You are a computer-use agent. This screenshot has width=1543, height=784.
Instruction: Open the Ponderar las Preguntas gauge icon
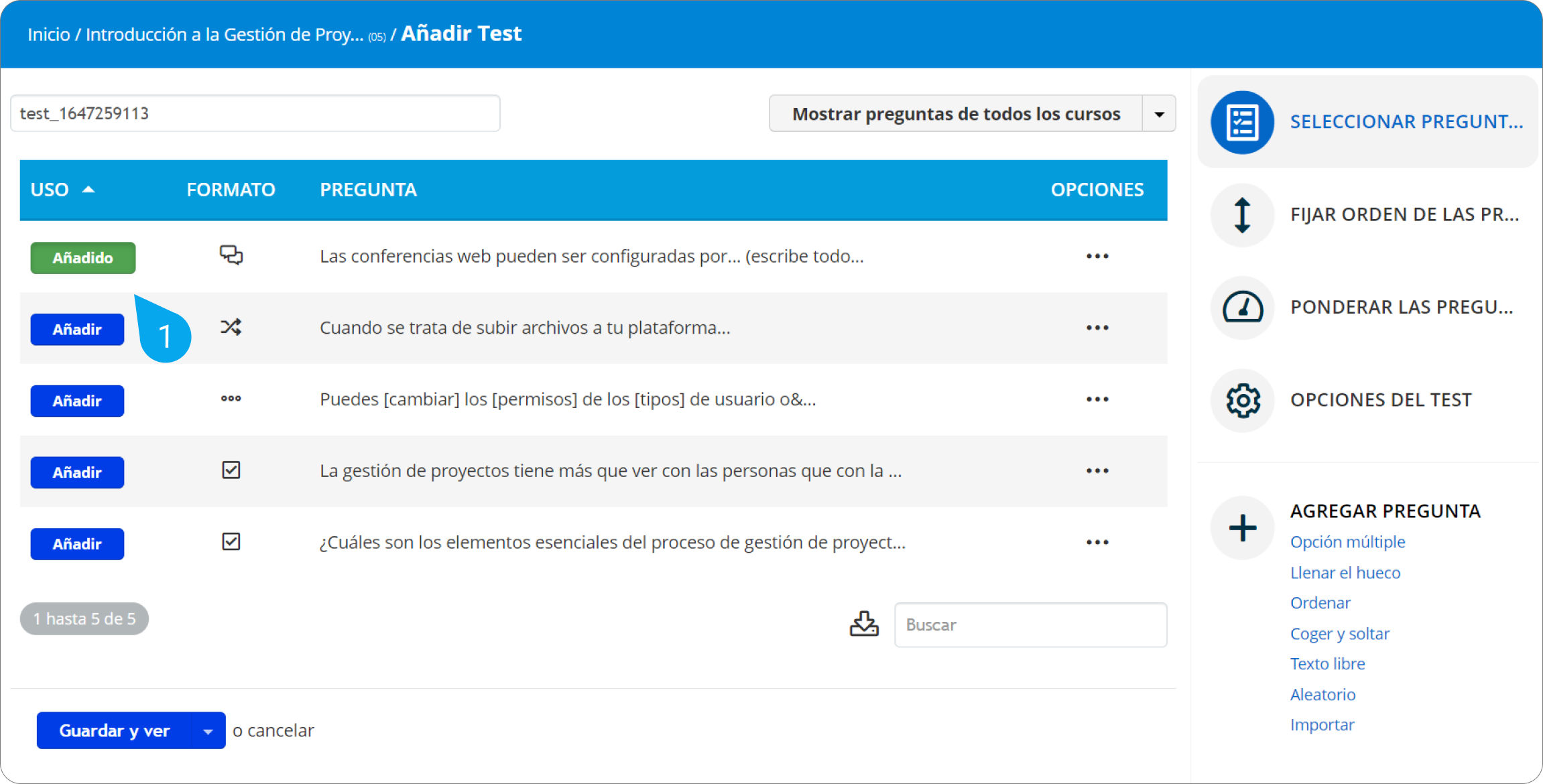[x=1242, y=308]
